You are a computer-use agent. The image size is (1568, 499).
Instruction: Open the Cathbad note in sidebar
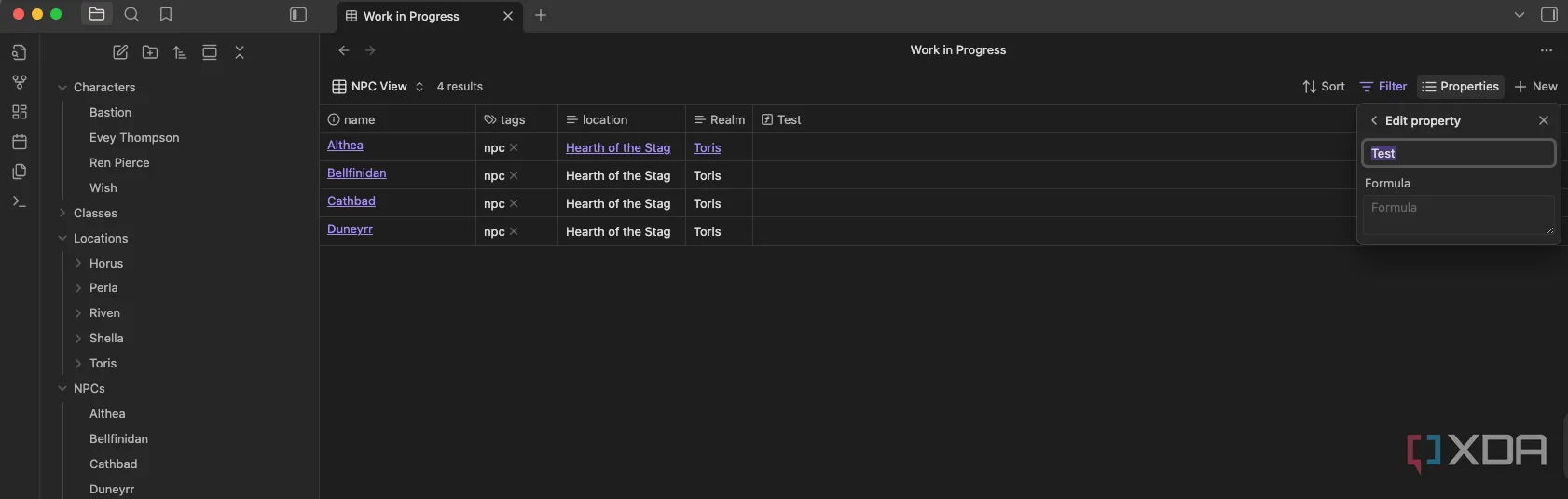coord(114,464)
